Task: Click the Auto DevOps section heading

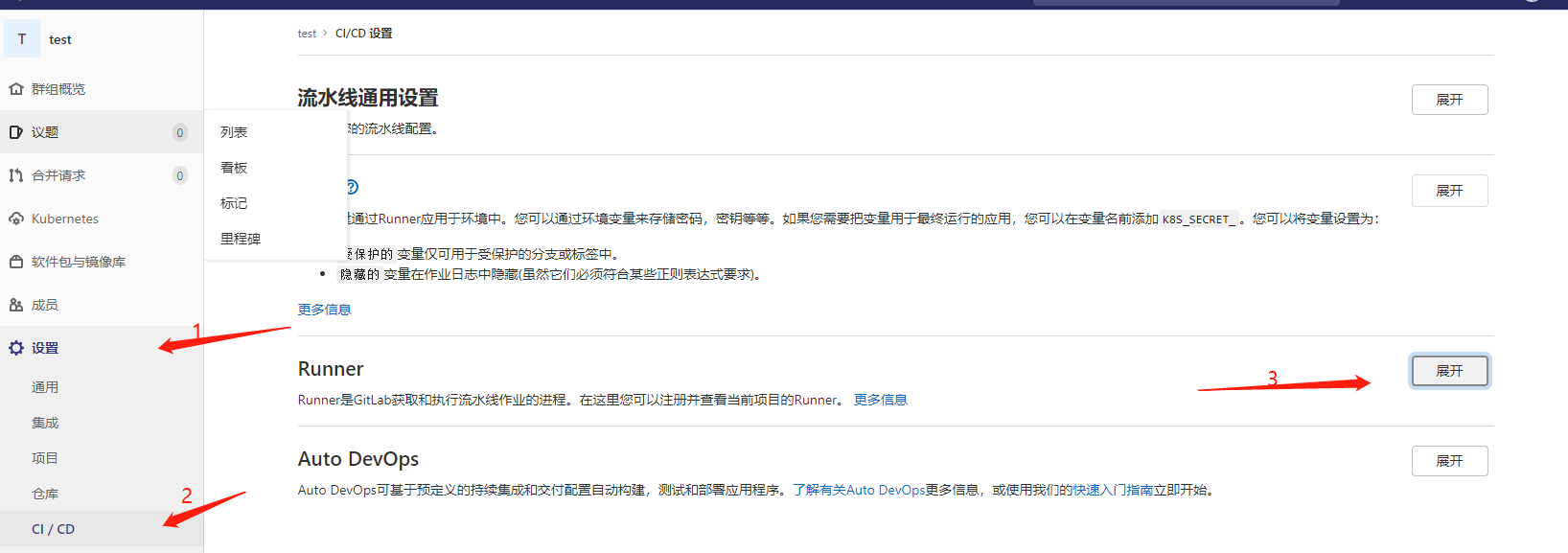Action: click(x=358, y=459)
